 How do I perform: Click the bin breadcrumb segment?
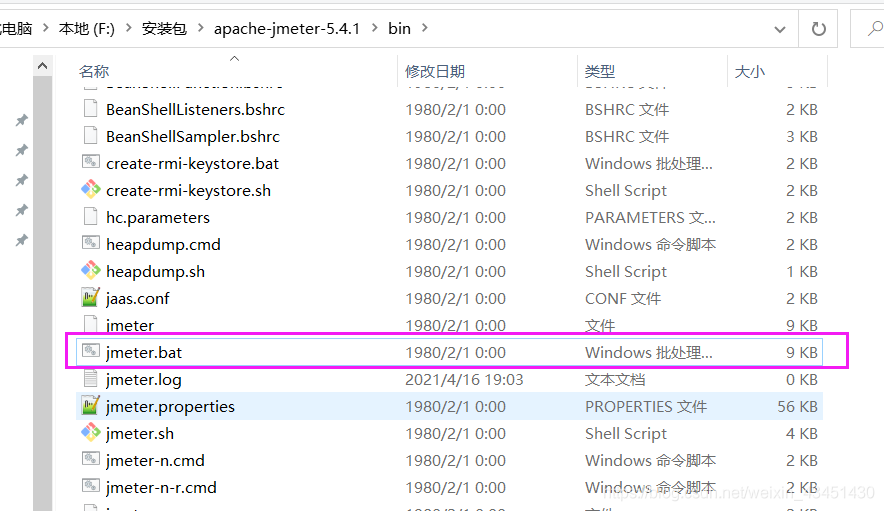coord(399,28)
